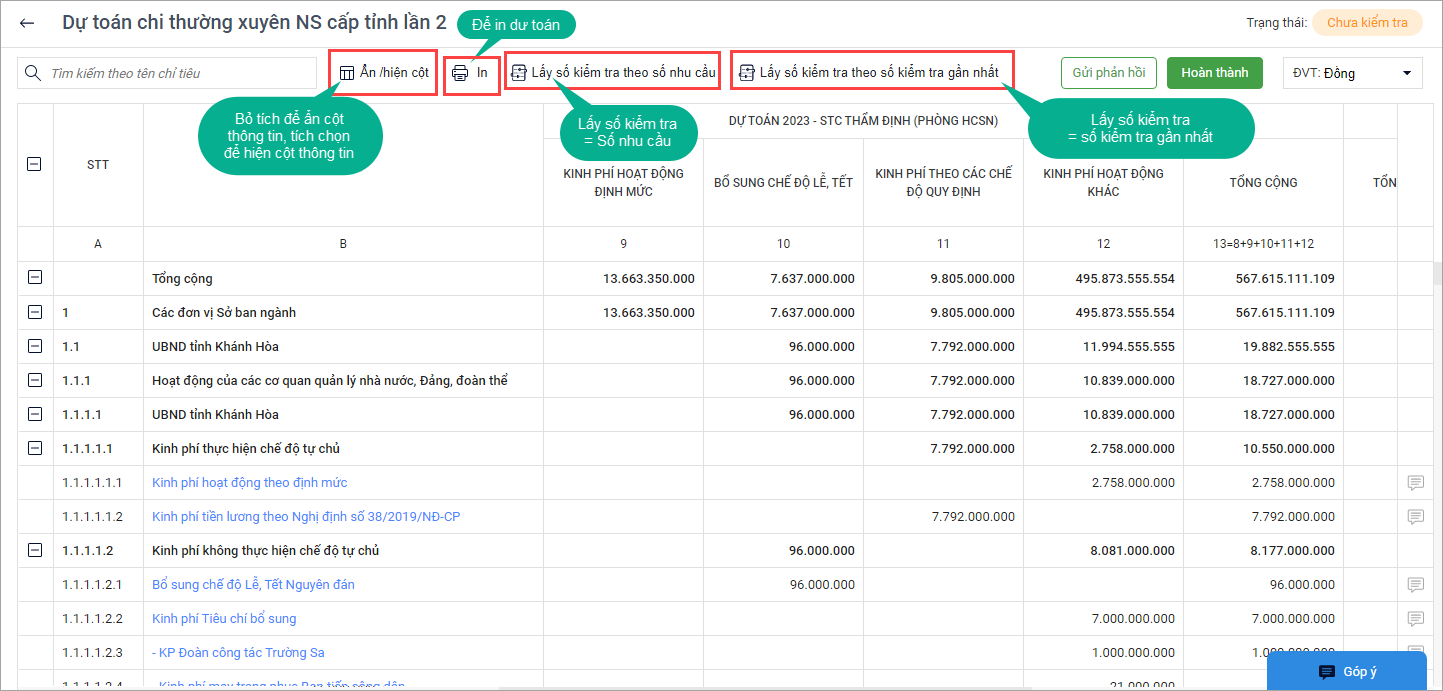1443x691 pixels.
Task: Open comment icon for Kinh phí hoạt động theo định mức
Action: click(1415, 483)
